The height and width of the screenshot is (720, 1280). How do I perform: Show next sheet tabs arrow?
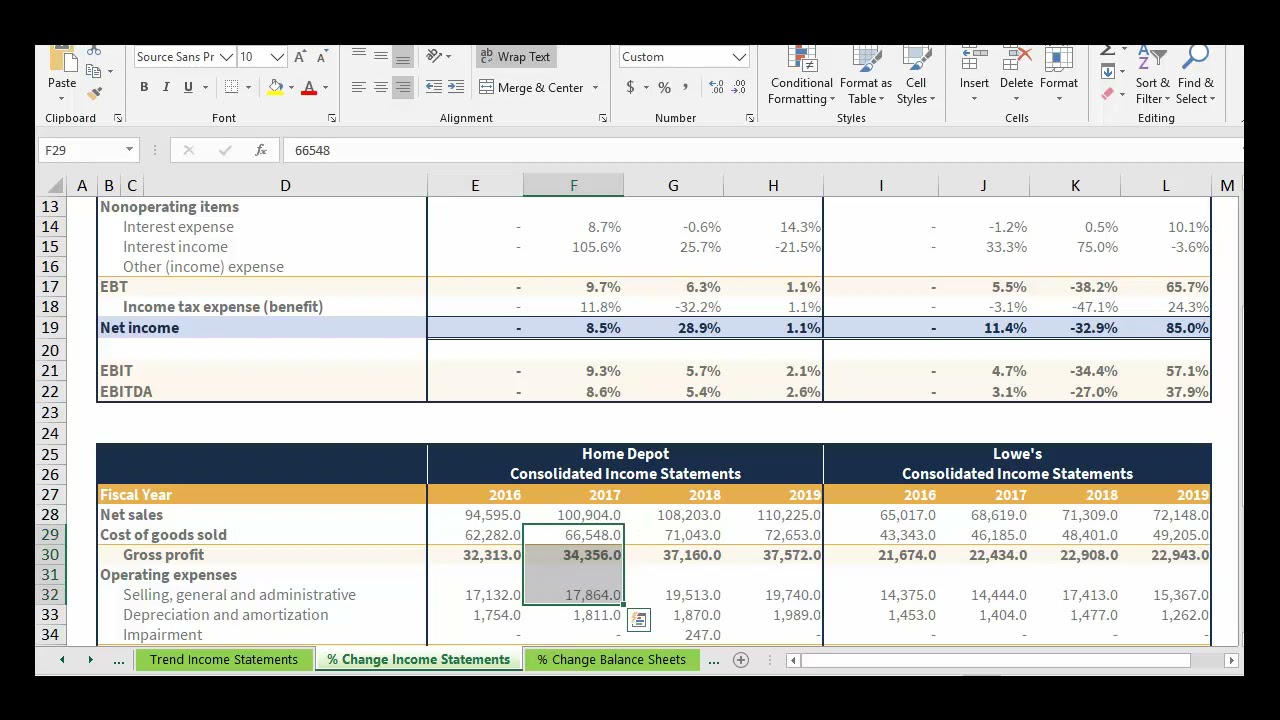[x=90, y=660]
